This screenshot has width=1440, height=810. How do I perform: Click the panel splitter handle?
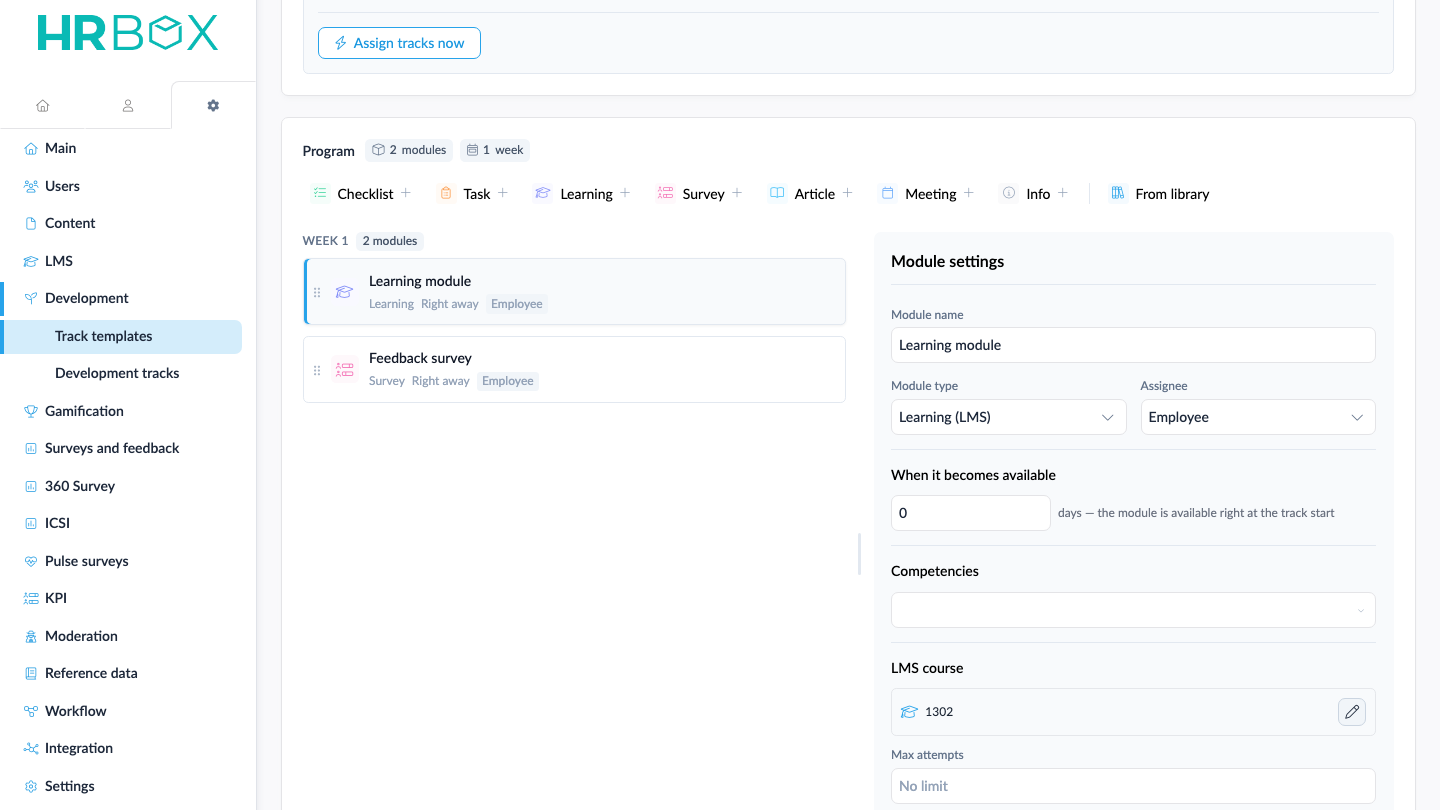coord(860,554)
